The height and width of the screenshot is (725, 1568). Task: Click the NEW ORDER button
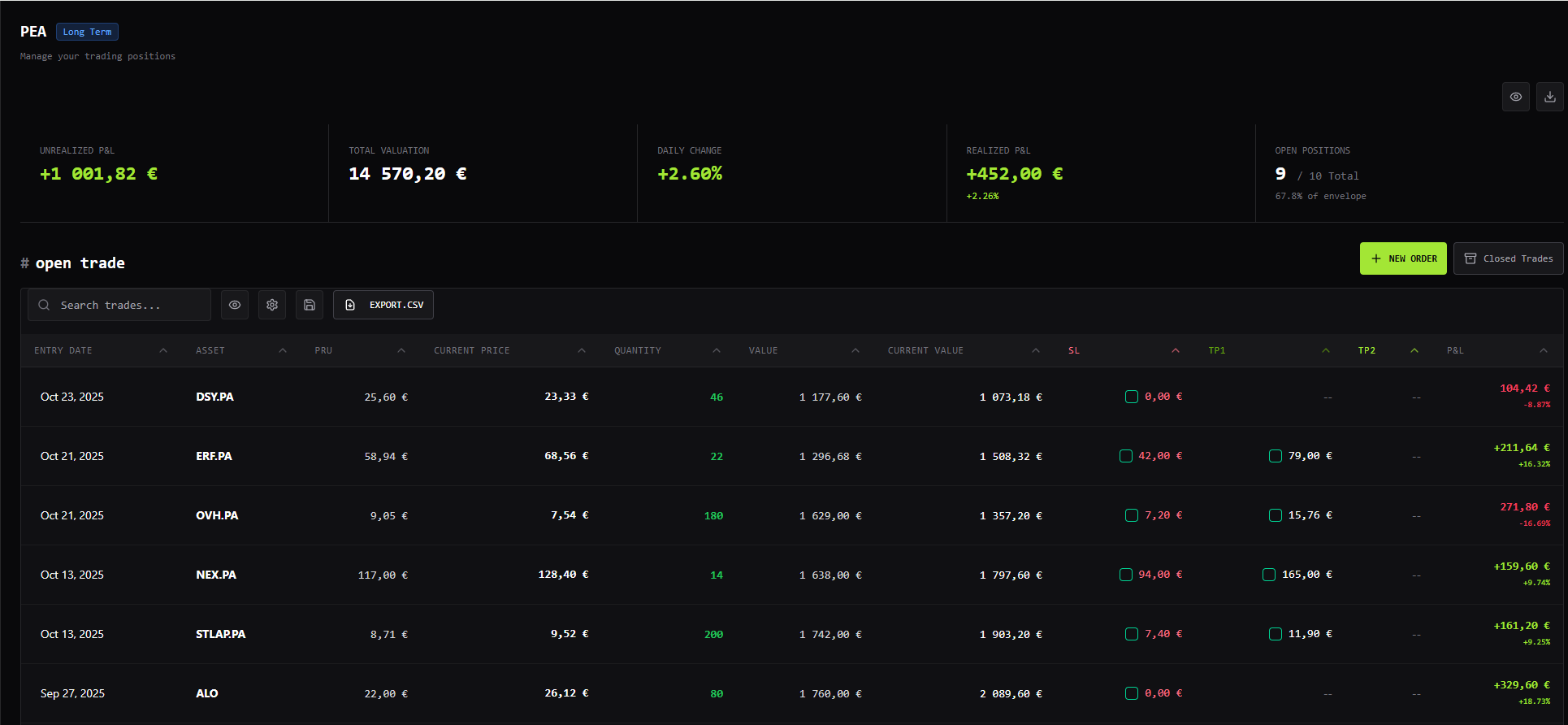[x=1403, y=258]
